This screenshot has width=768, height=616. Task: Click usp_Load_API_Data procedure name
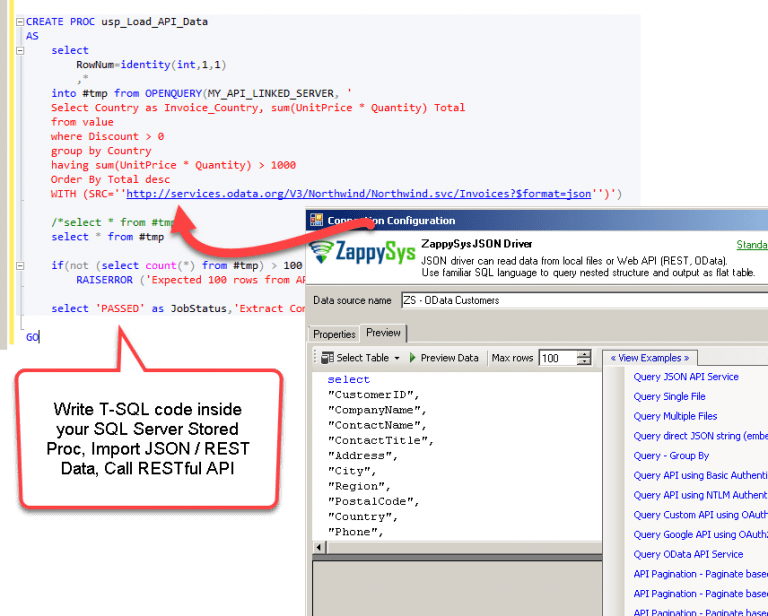(154, 22)
